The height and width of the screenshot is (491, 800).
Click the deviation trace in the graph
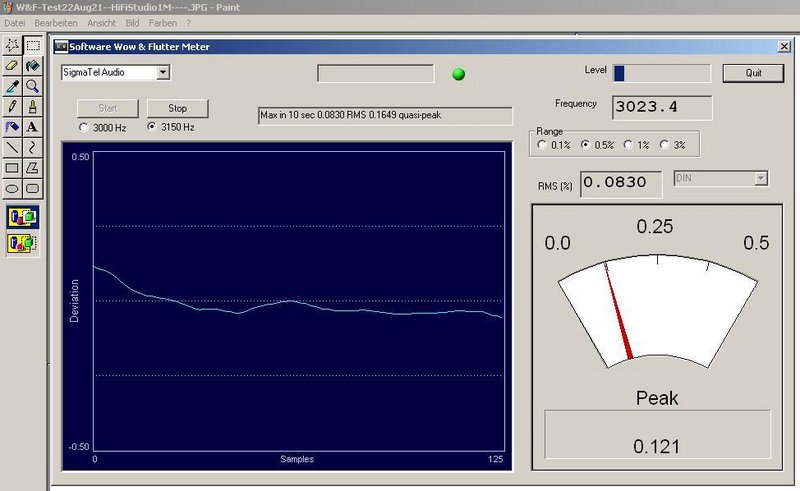pyautogui.click(x=298, y=302)
